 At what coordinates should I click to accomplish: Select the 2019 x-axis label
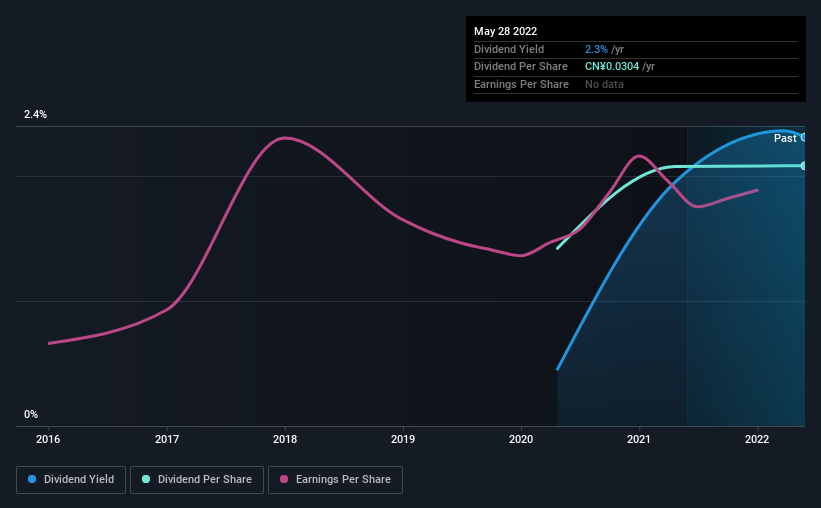(x=403, y=439)
